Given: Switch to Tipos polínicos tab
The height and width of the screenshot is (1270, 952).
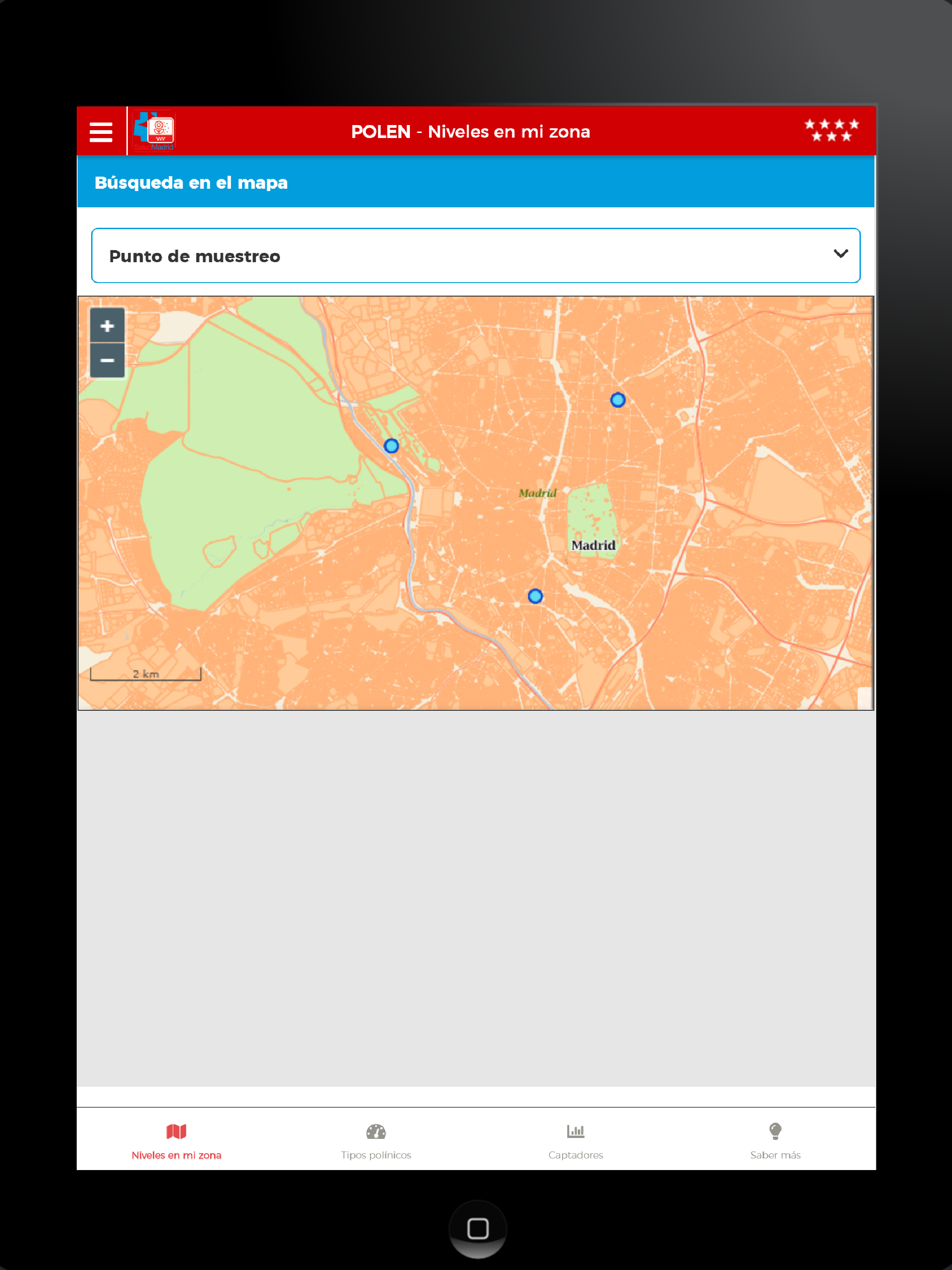Looking at the screenshot, I should click(x=376, y=1155).
